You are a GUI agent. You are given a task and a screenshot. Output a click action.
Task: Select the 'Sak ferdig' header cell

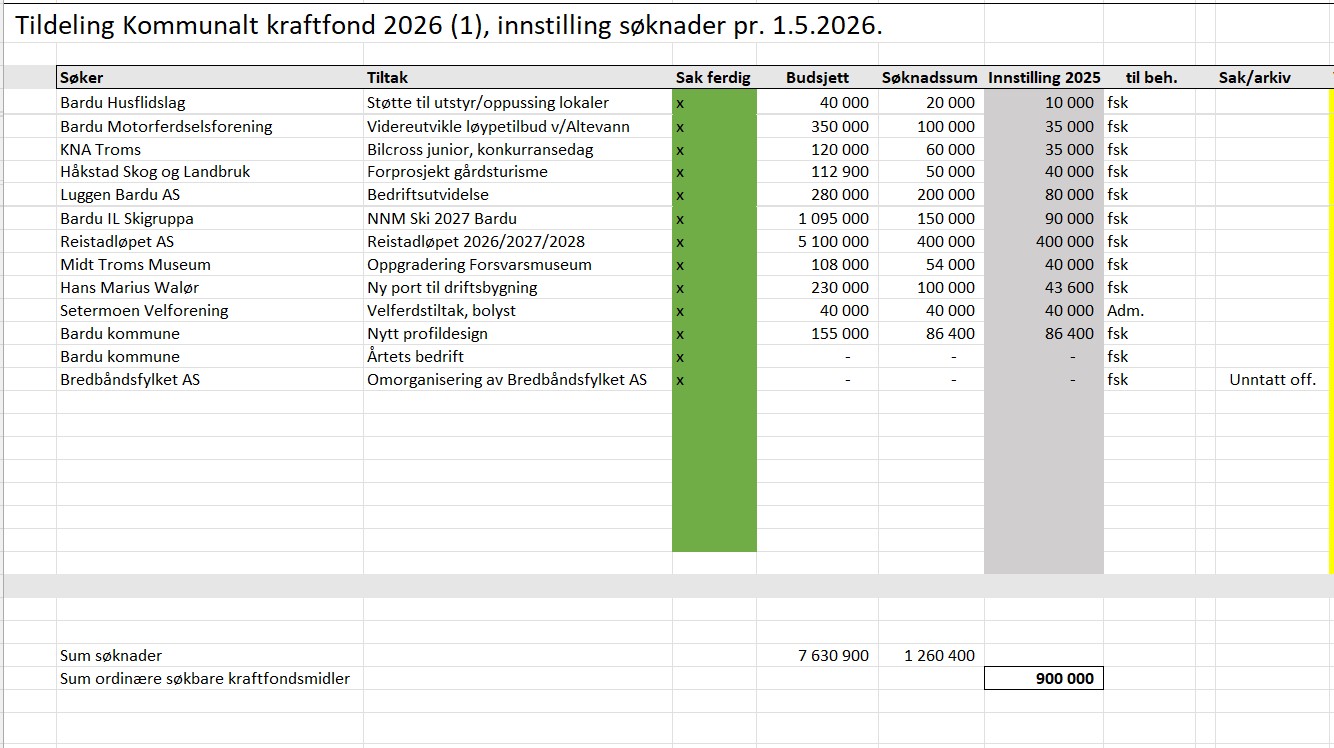point(714,78)
